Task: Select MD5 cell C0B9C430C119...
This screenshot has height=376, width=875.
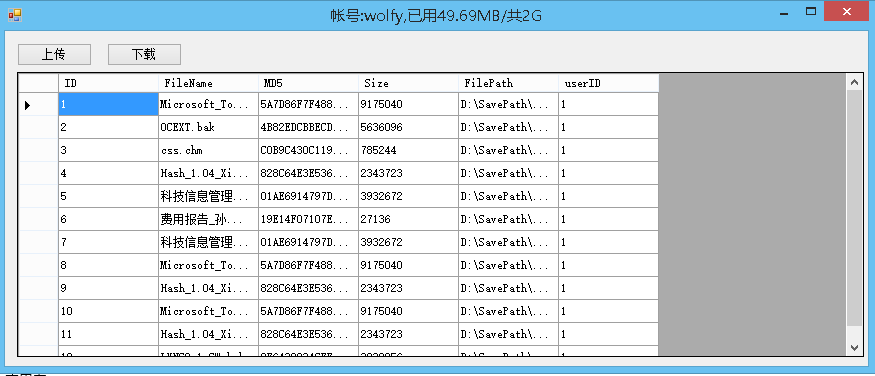Action: tap(308, 150)
